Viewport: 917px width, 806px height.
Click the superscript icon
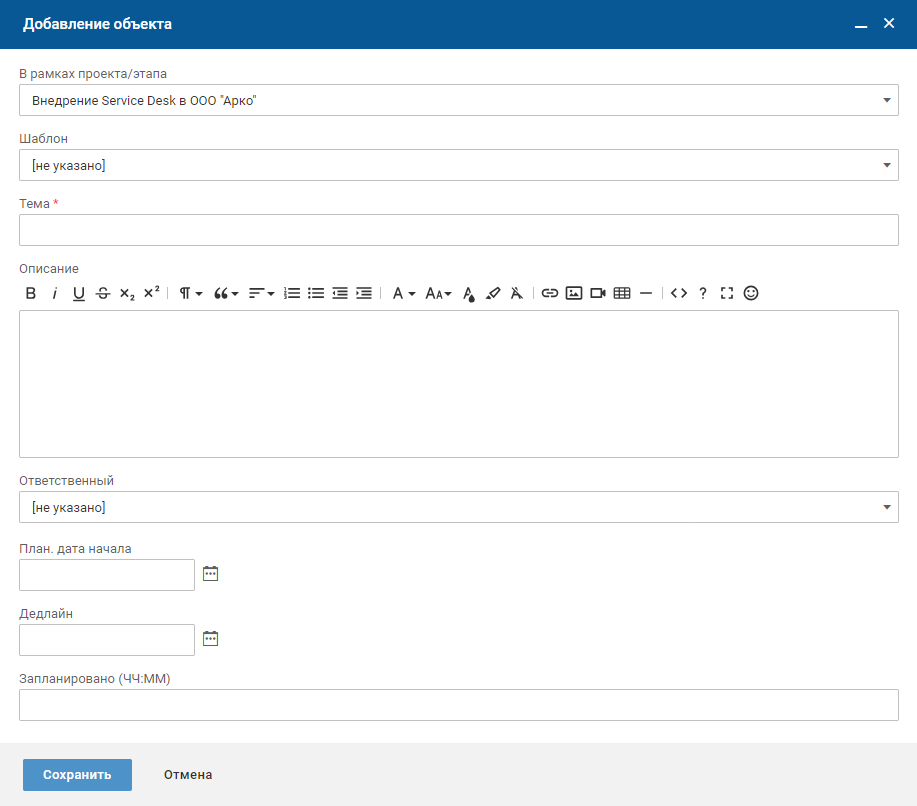tap(151, 293)
